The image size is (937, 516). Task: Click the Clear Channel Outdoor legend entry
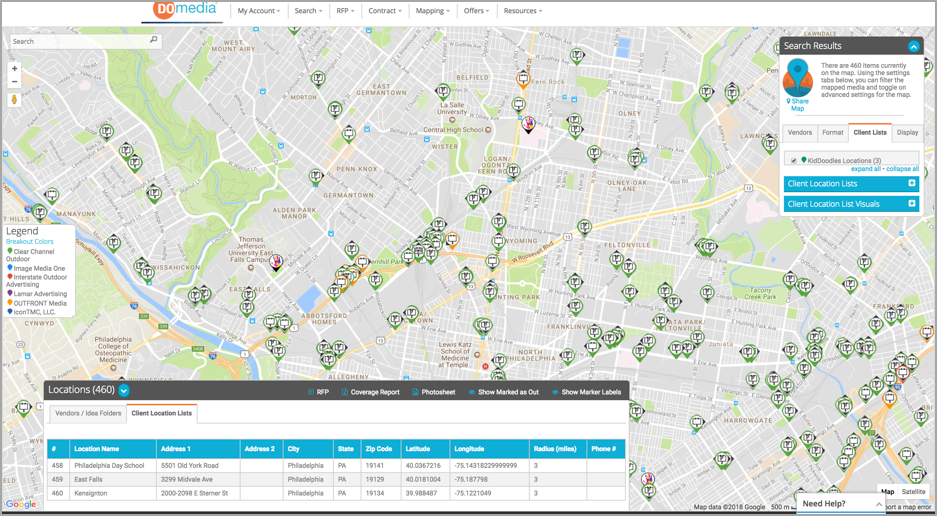pyautogui.click(x=30, y=255)
